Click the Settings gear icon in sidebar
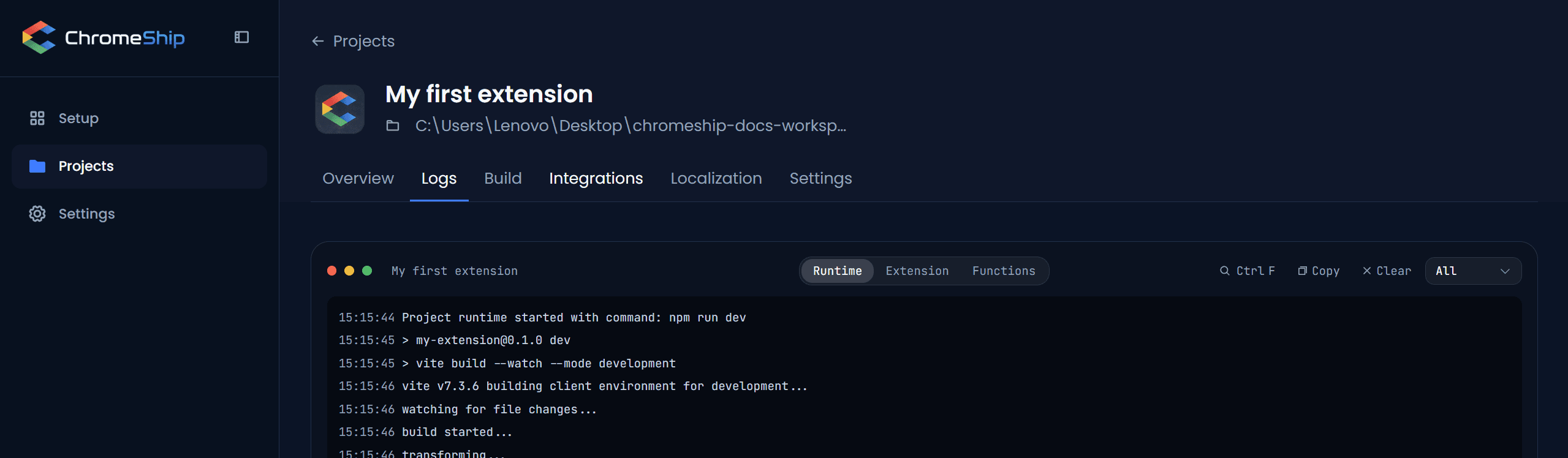Viewport: 1568px width, 458px height. 37,214
